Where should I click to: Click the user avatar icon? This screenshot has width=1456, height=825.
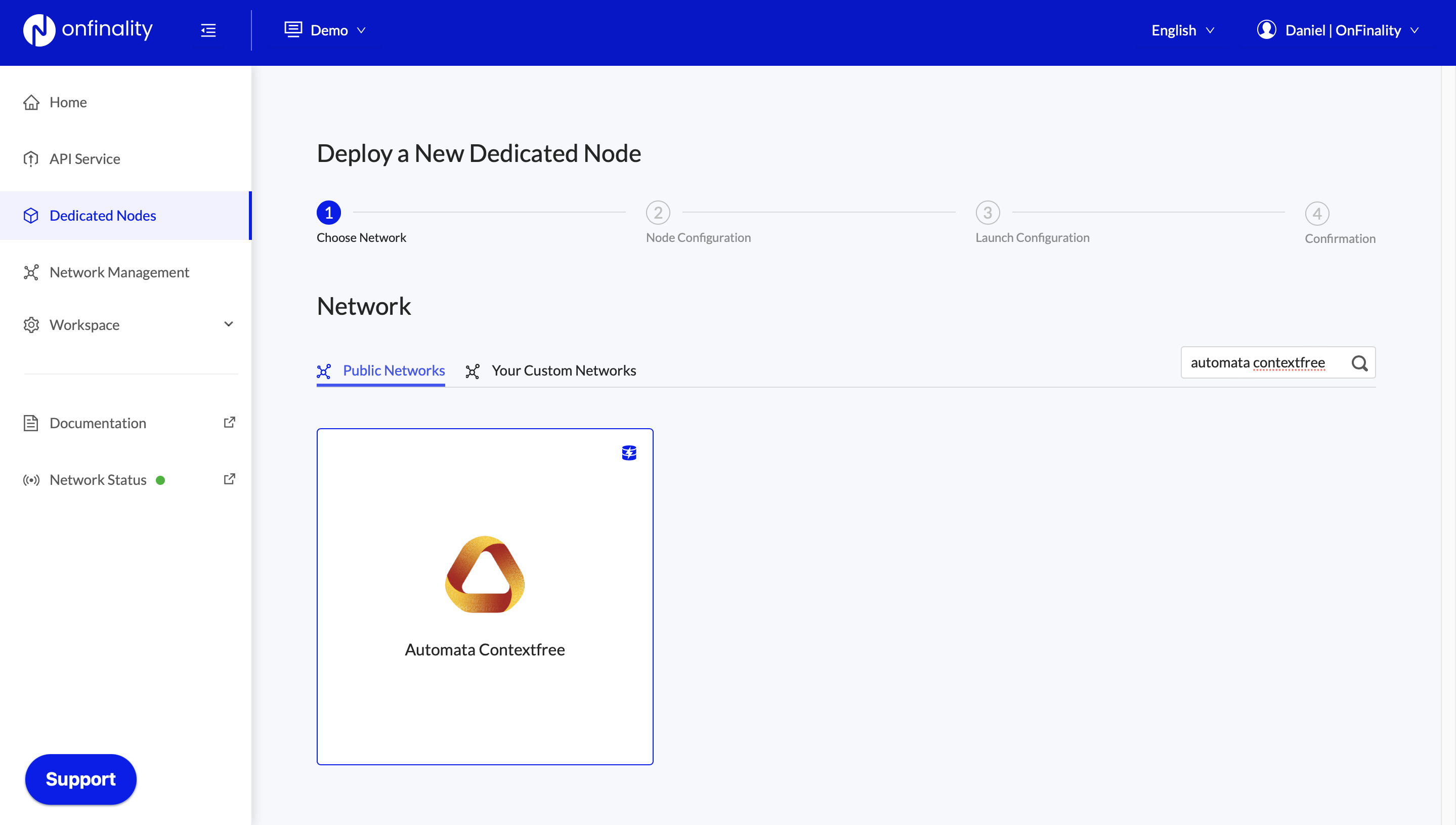(1266, 30)
